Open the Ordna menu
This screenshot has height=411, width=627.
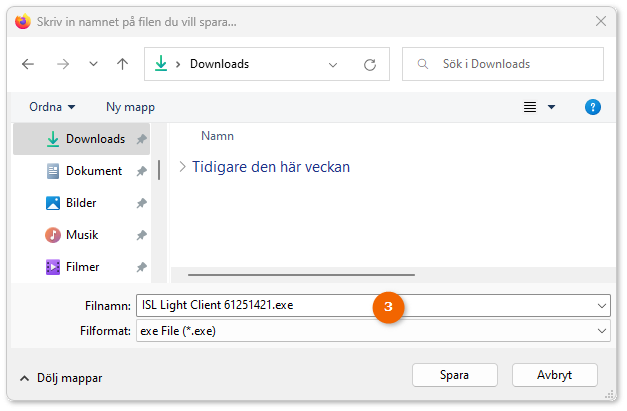[x=52, y=107]
